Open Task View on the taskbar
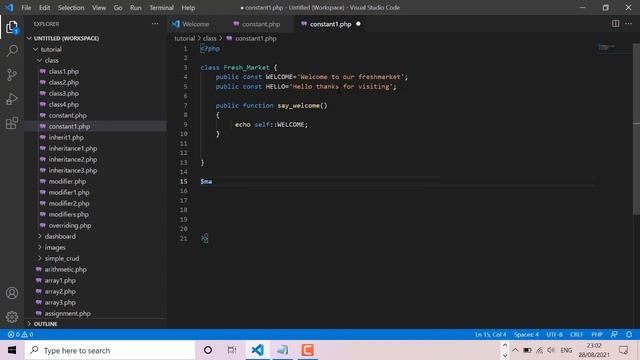Image resolution: width=640 pixels, height=360 pixels. pos(232,350)
